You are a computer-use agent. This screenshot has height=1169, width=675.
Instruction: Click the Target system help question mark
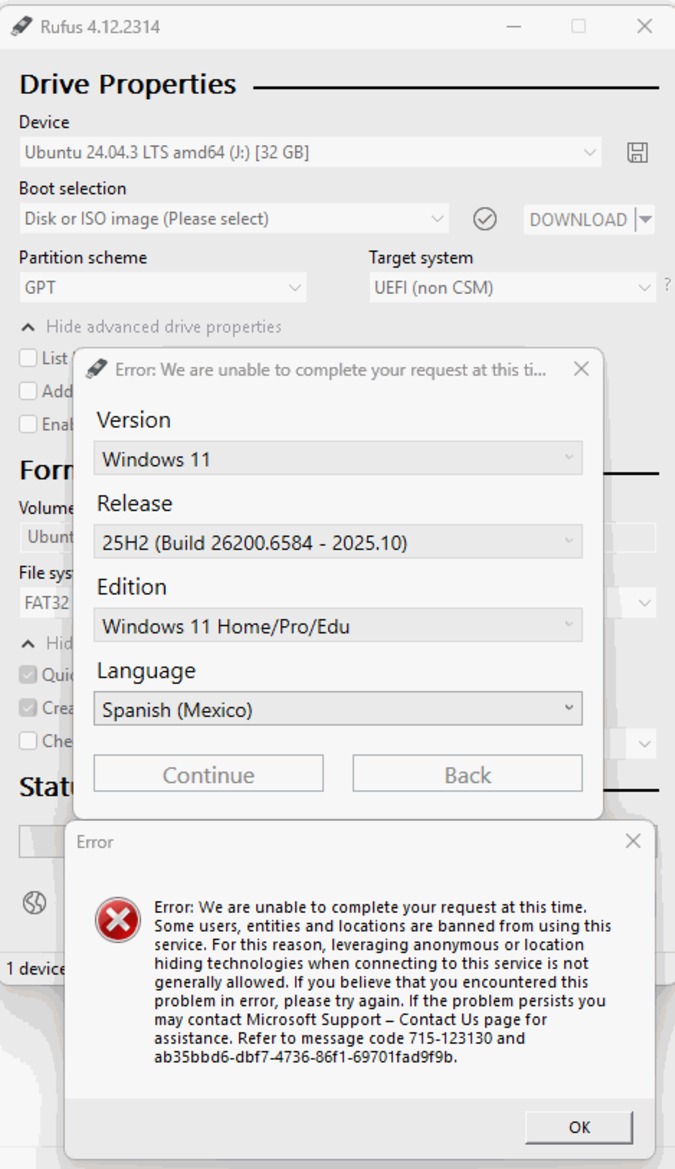[x=667, y=284]
